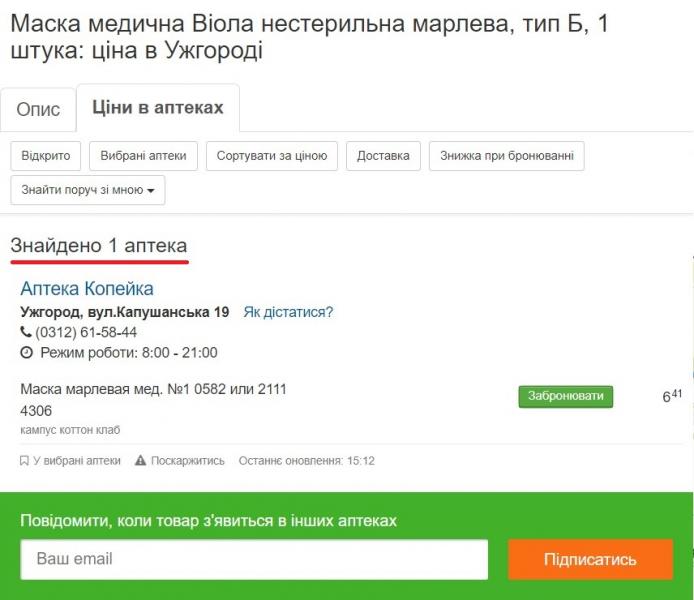Click the Підписатись button
Image resolution: width=694 pixels, height=600 pixels.
pyautogui.click(x=590, y=559)
